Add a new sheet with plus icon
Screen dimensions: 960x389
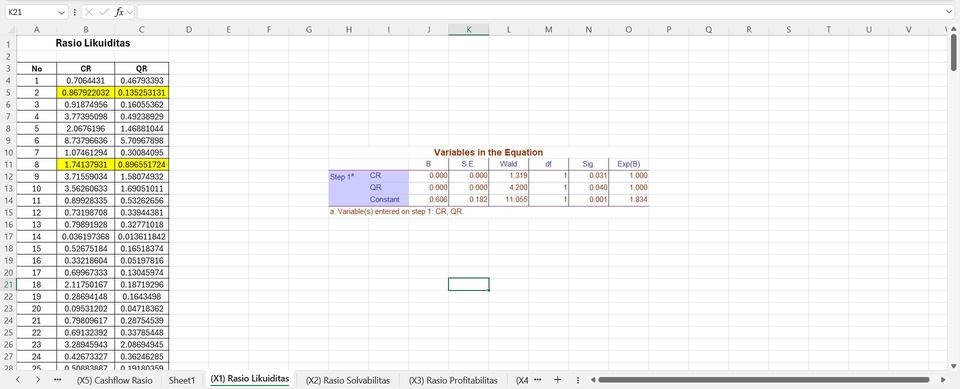(557, 380)
